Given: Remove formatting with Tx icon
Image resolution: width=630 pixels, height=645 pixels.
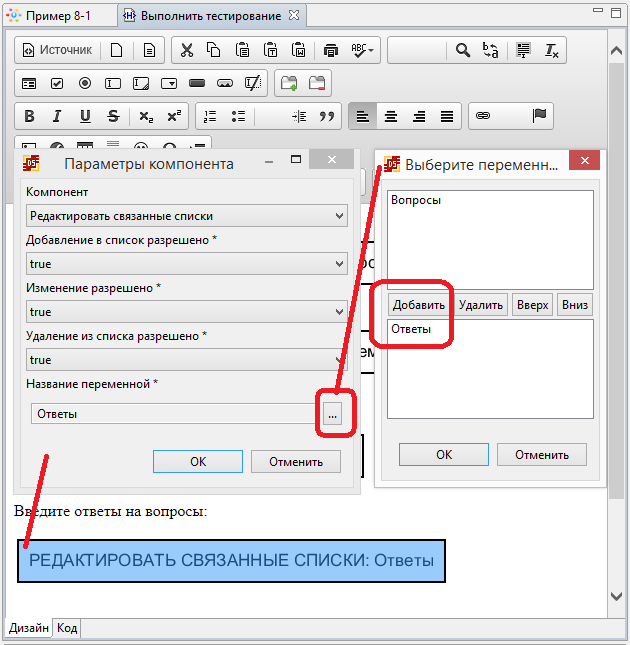Looking at the screenshot, I should point(551,50).
